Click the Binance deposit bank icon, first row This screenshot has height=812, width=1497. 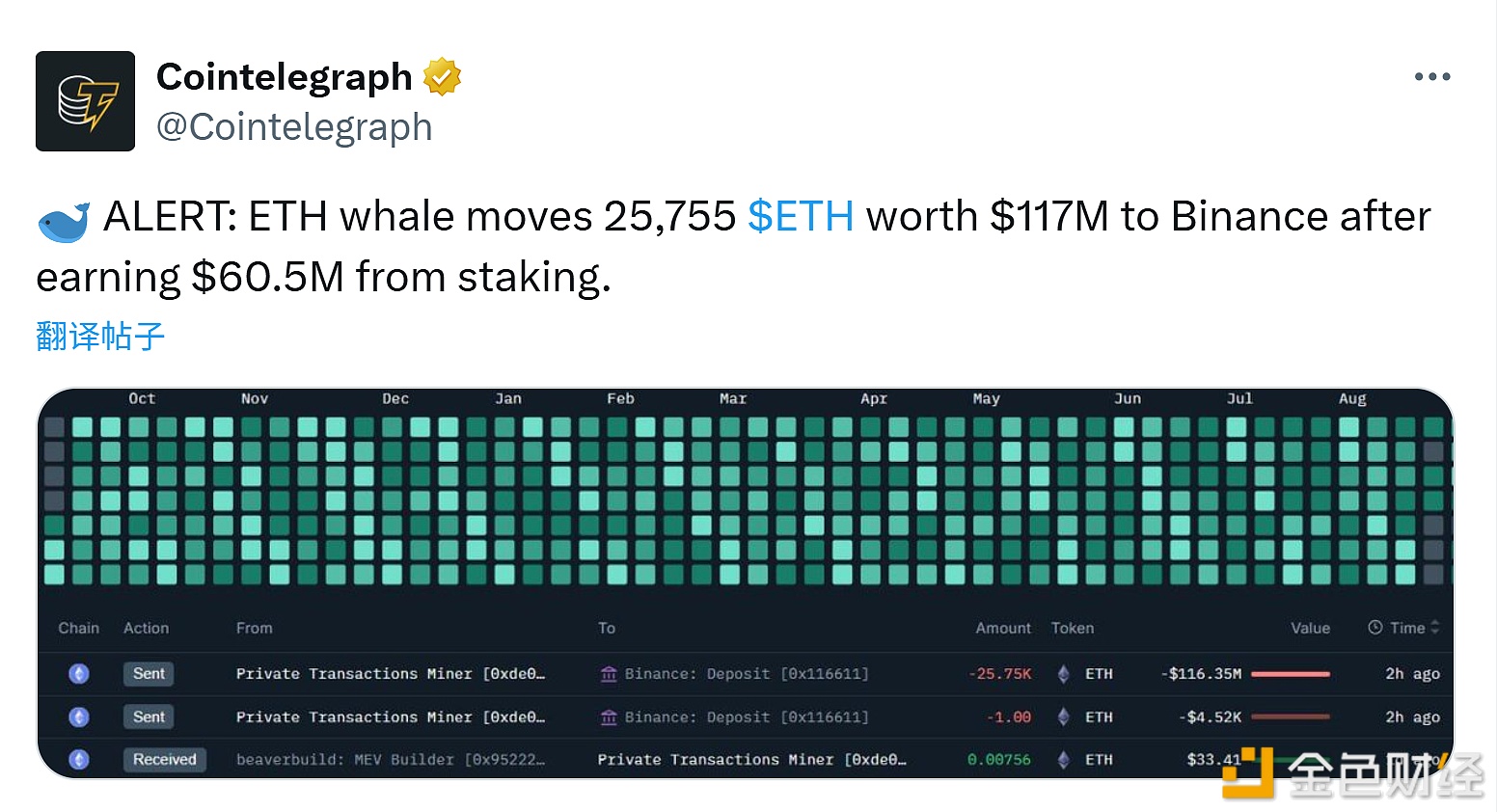pos(609,674)
